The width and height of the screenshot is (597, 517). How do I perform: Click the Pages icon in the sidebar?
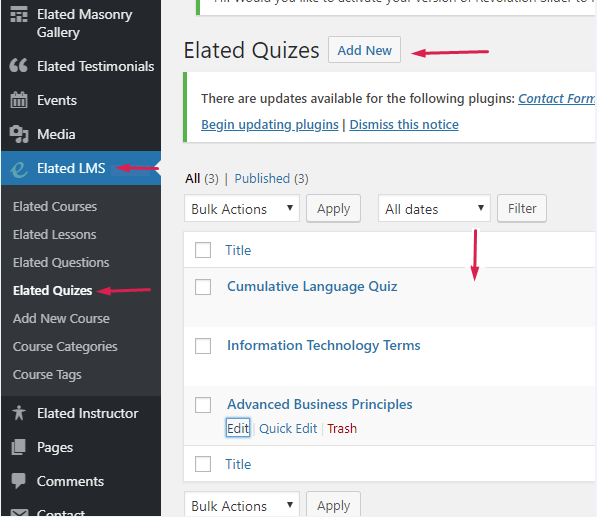coord(19,447)
